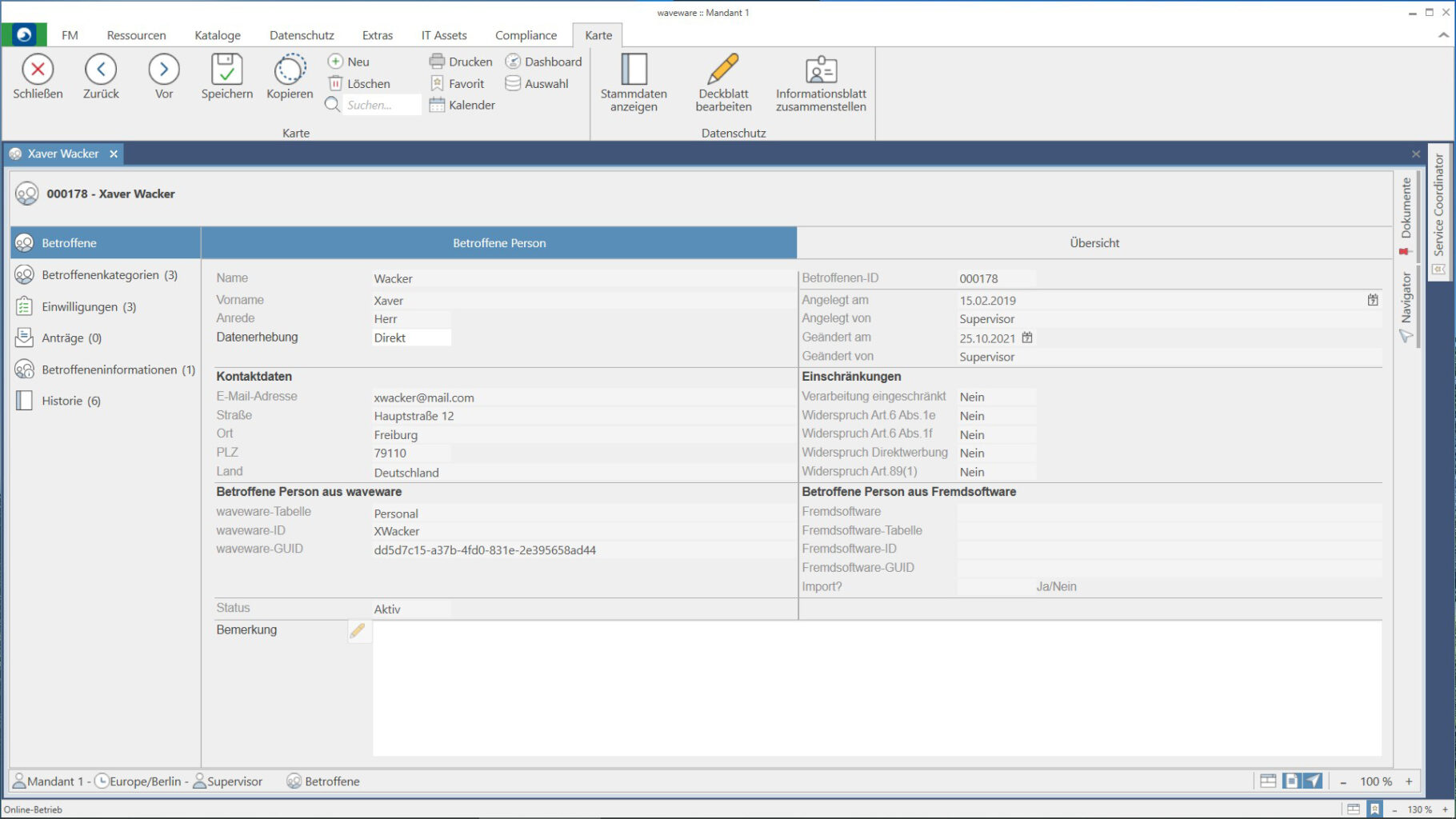The width and height of the screenshot is (1456, 819).
Task: Click Stammdaten anzeigen icon
Action: pos(634,70)
